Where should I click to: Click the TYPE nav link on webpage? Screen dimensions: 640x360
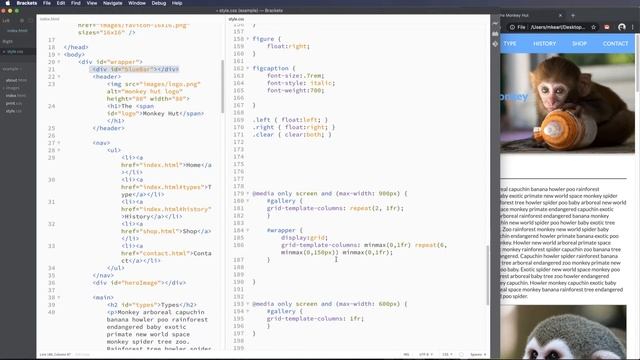pyautogui.click(x=509, y=43)
